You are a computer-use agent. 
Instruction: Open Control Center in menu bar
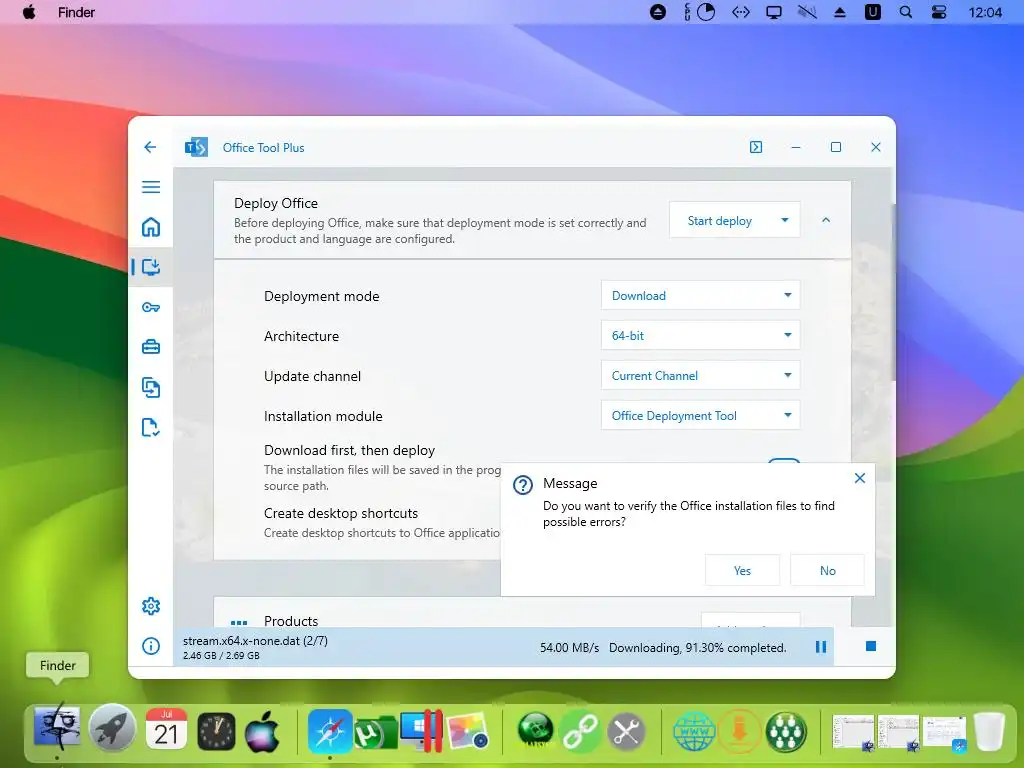(x=939, y=12)
